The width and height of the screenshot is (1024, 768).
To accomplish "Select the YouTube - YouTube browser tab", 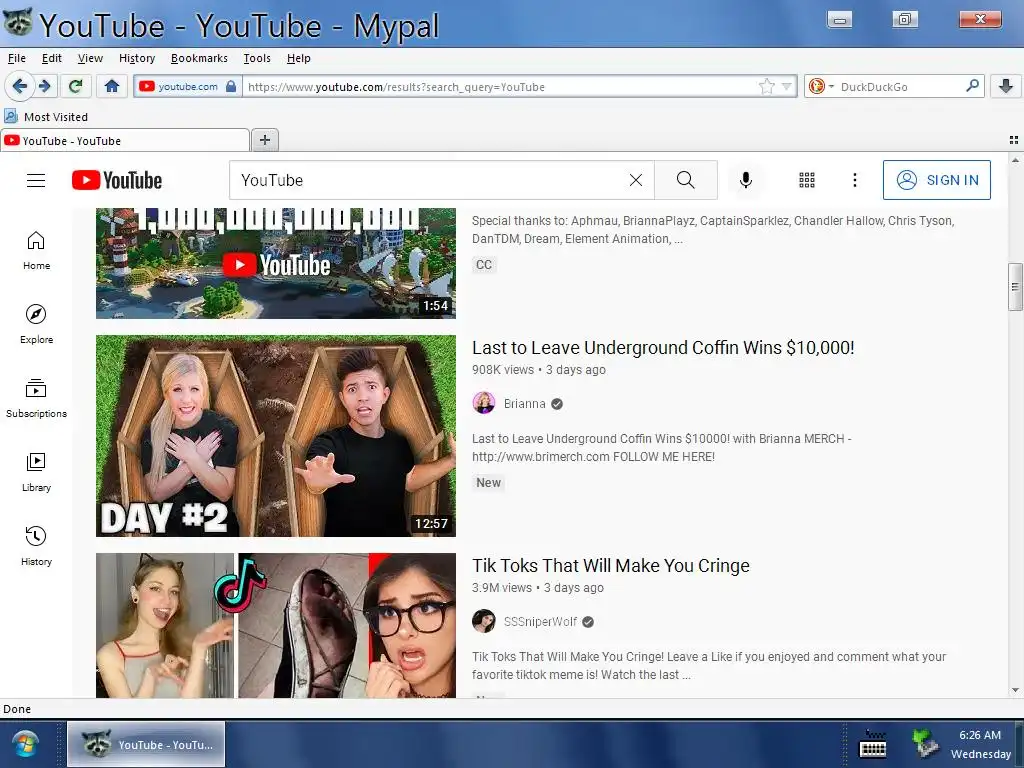I will tap(125, 140).
